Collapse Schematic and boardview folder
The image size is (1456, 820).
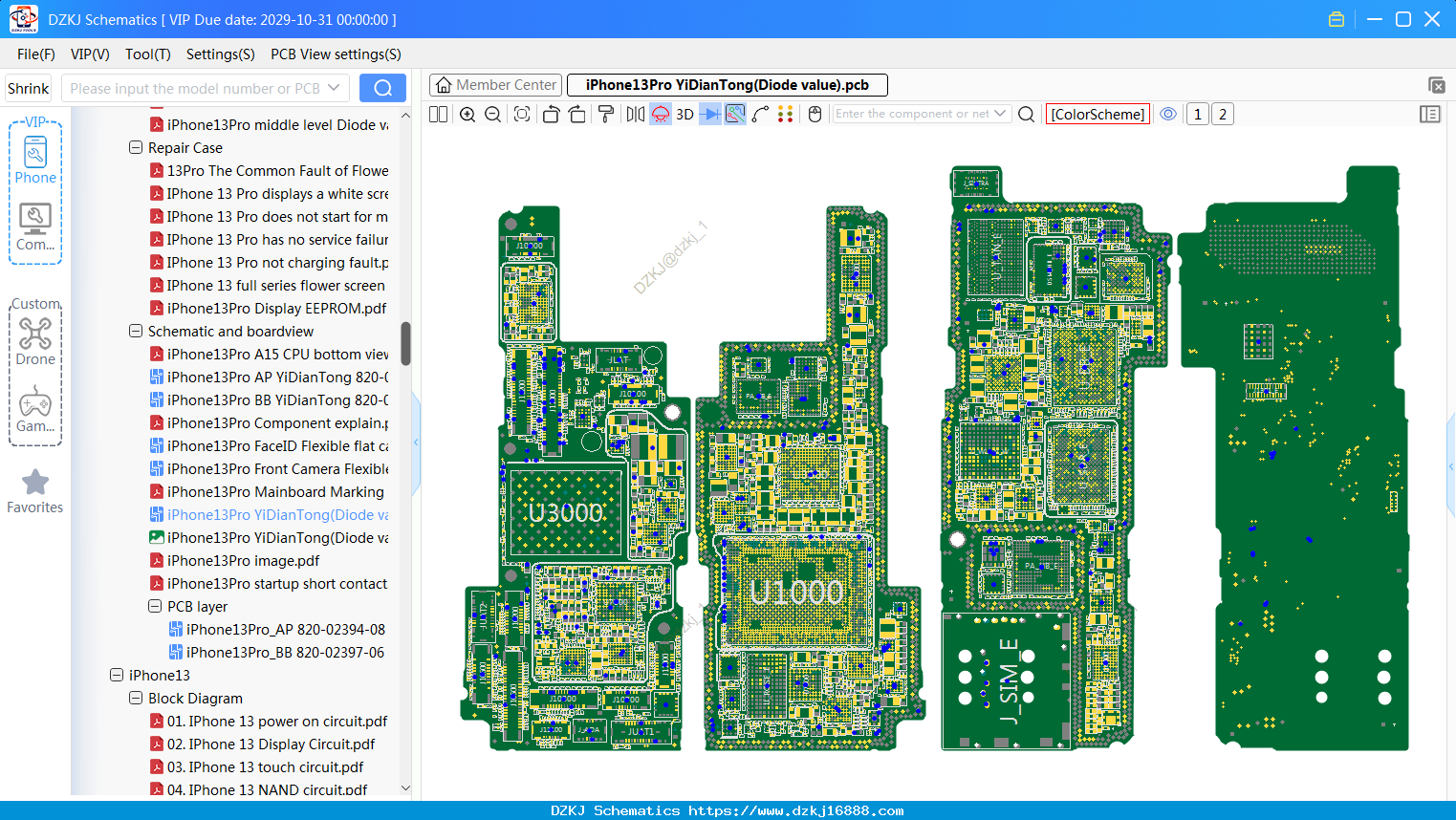[x=136, y=332]
